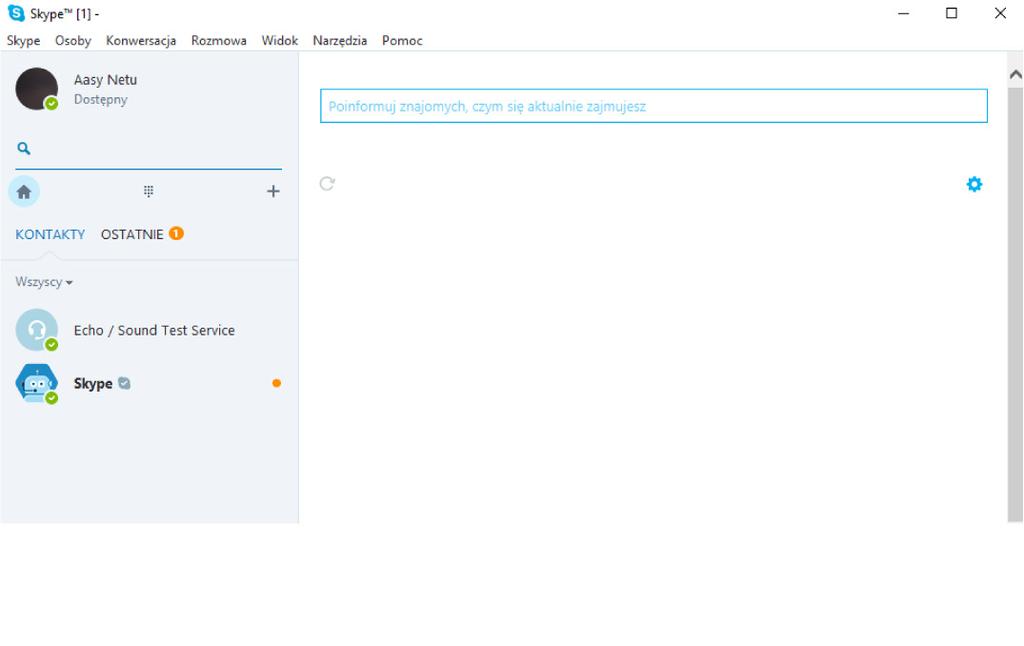Maximize the Skype window
Screen dimensions: 1024x646
click(x=952, y=13)
